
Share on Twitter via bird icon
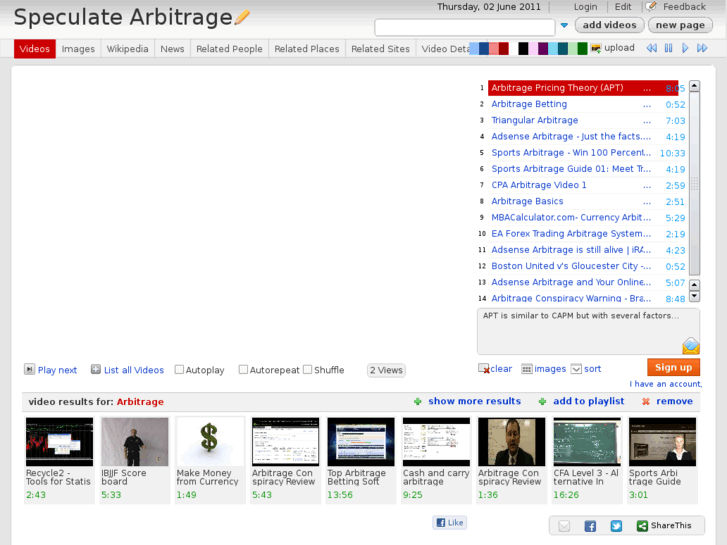click(616, 526)
